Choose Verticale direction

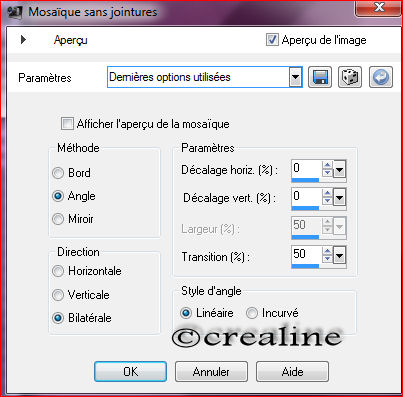(58, 295)
